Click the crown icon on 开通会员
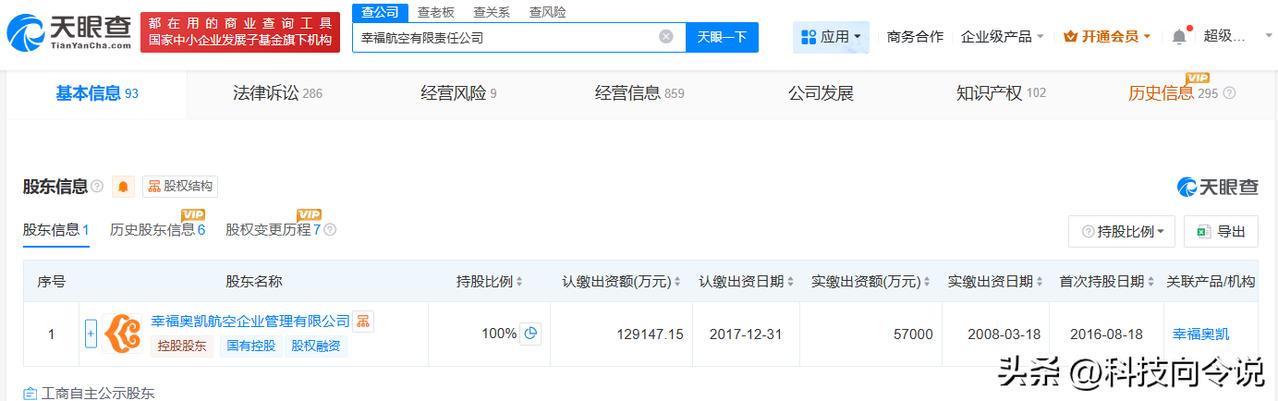Viewport: 1278px width, 401px height. coord(1071,37)
